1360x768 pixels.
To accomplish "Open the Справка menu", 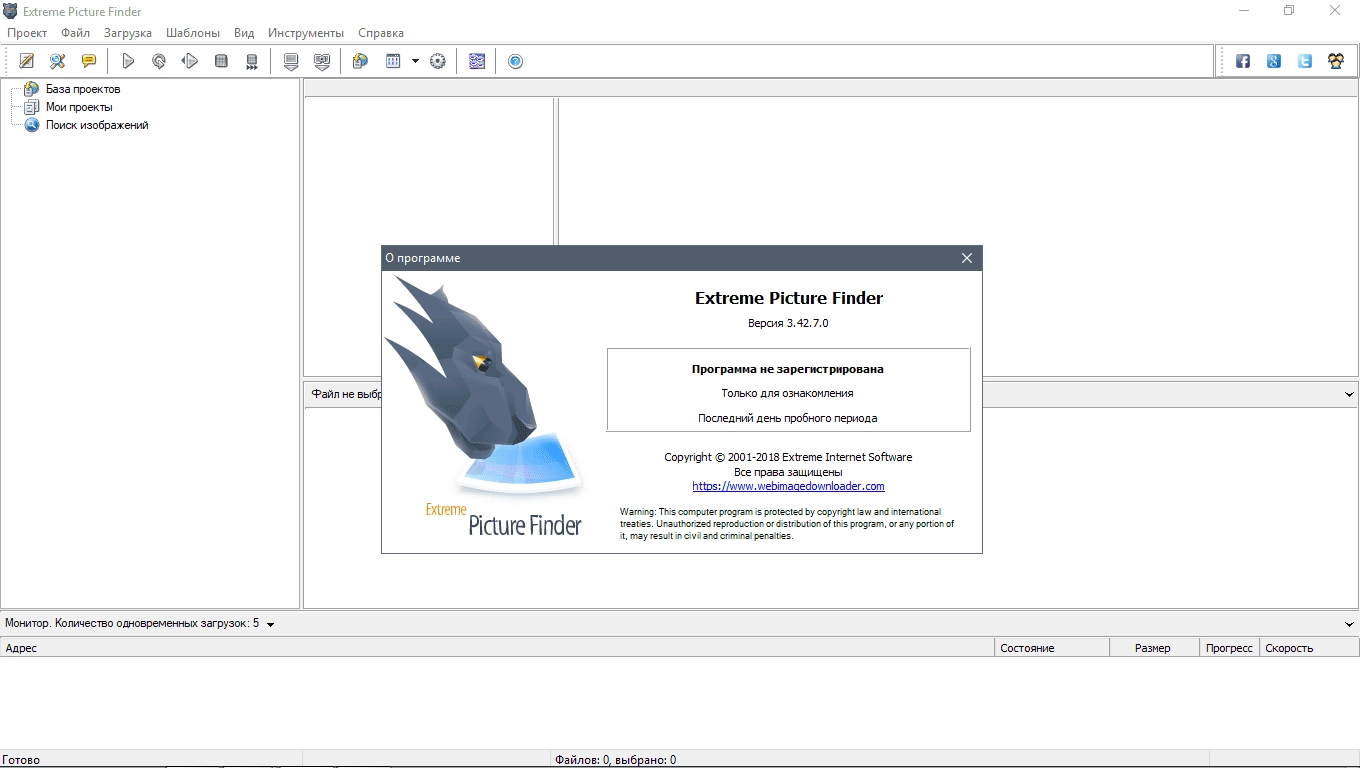I will point(381,33).
